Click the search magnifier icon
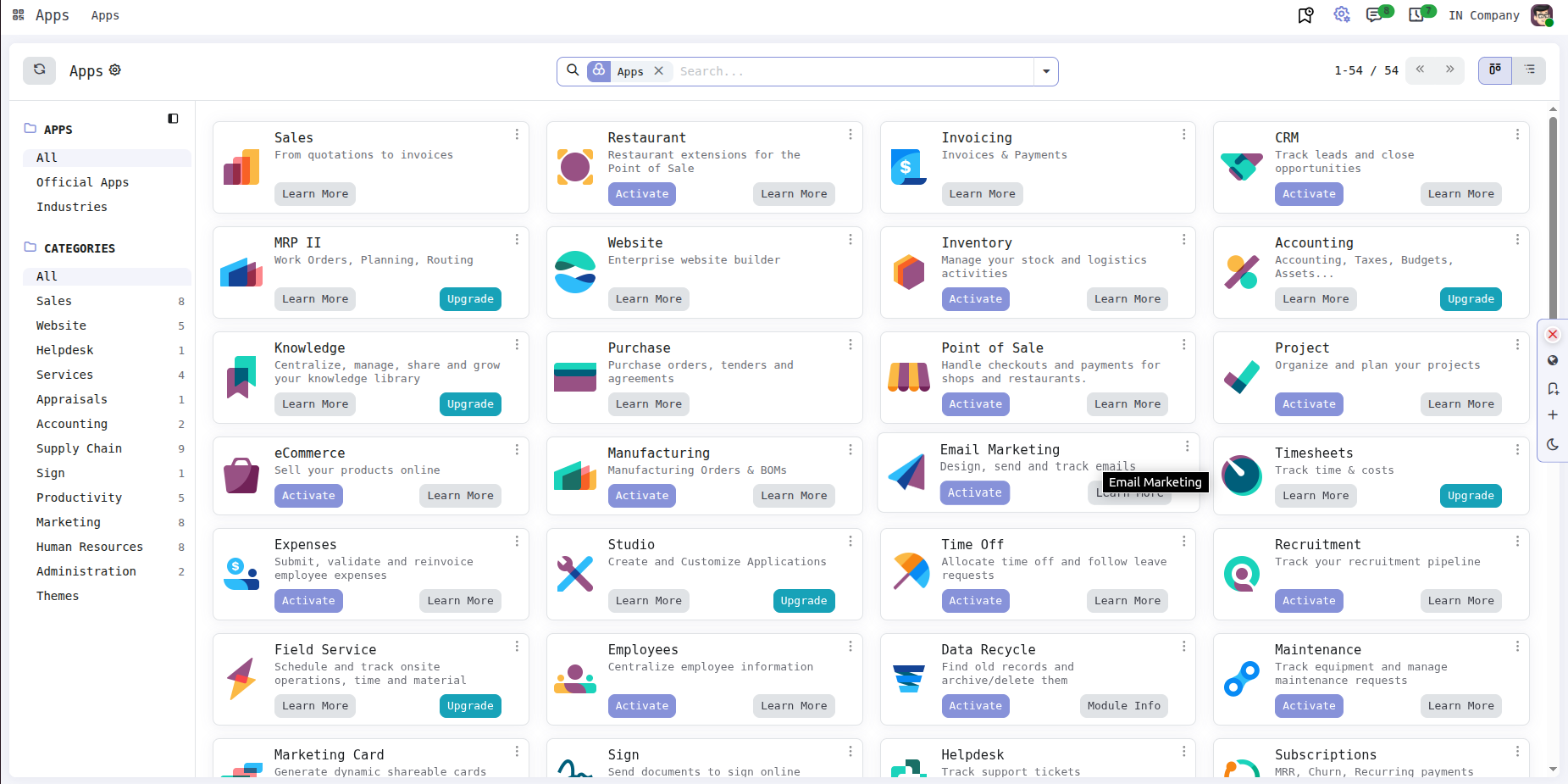The height and width of the screenshot is (784, 1568). 573,70
